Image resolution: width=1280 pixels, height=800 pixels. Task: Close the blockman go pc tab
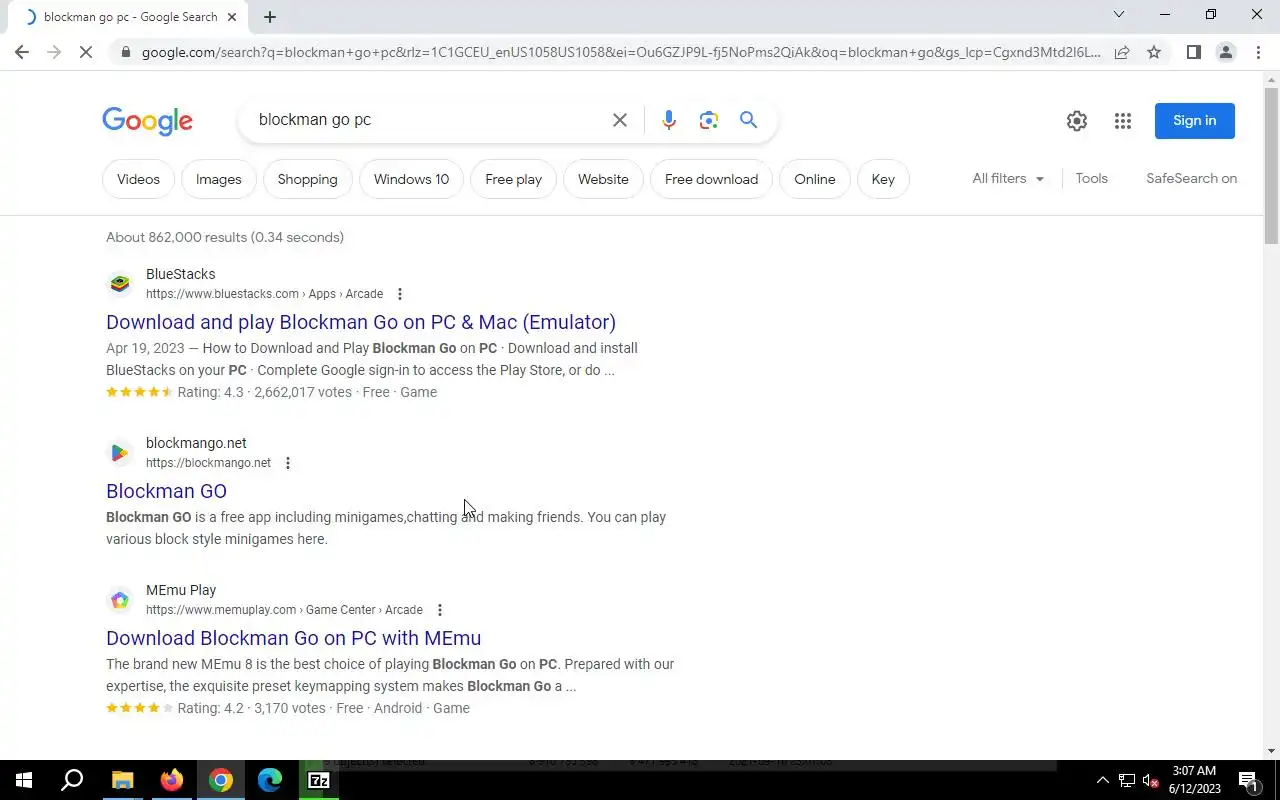232,17
